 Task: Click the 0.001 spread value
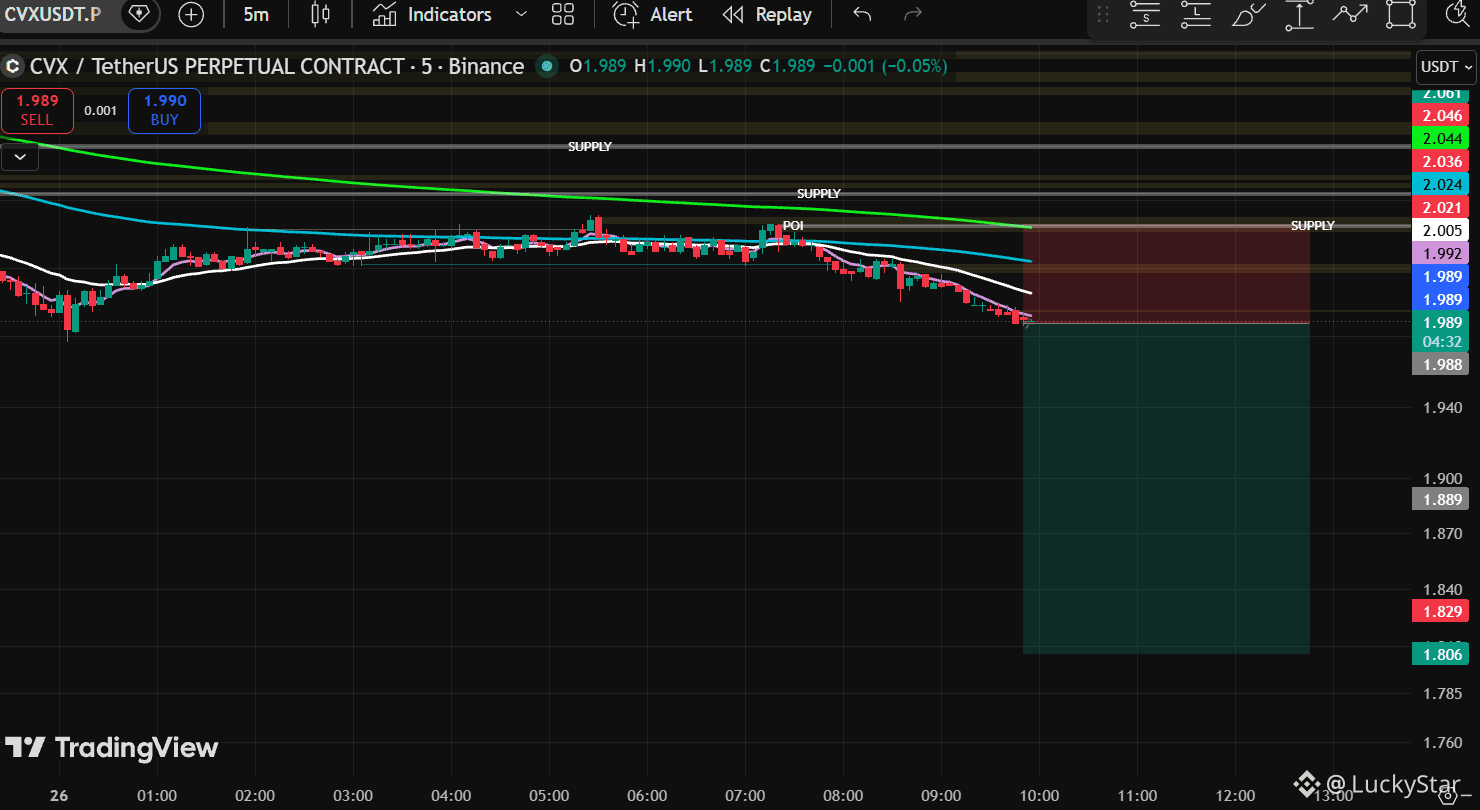click(x=100, y=110)
